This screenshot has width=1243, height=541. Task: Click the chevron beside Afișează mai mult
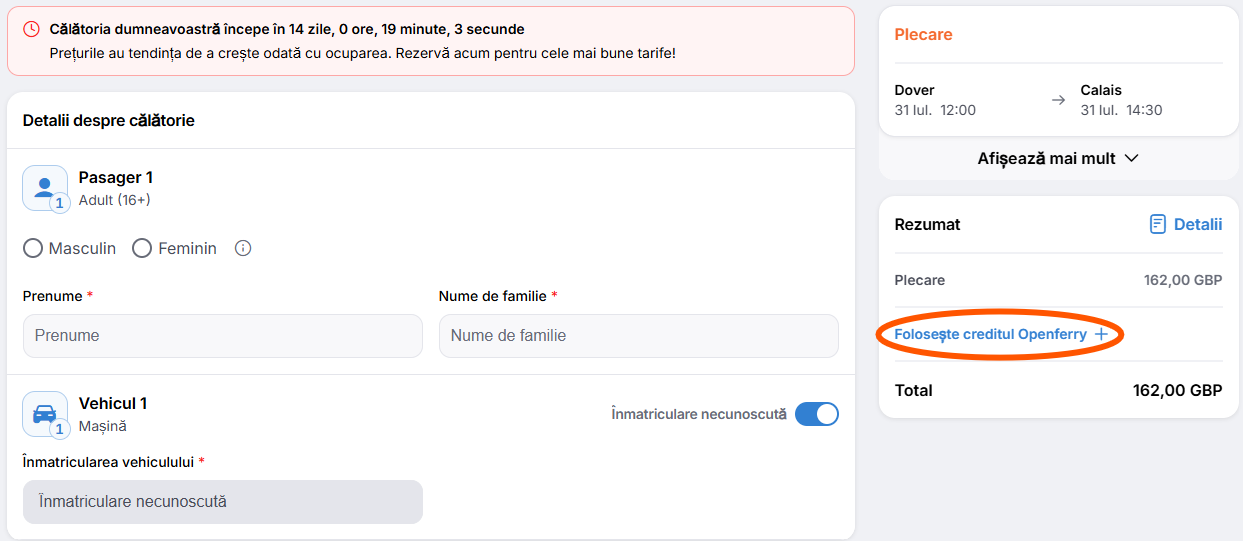tap(1132, 158)
